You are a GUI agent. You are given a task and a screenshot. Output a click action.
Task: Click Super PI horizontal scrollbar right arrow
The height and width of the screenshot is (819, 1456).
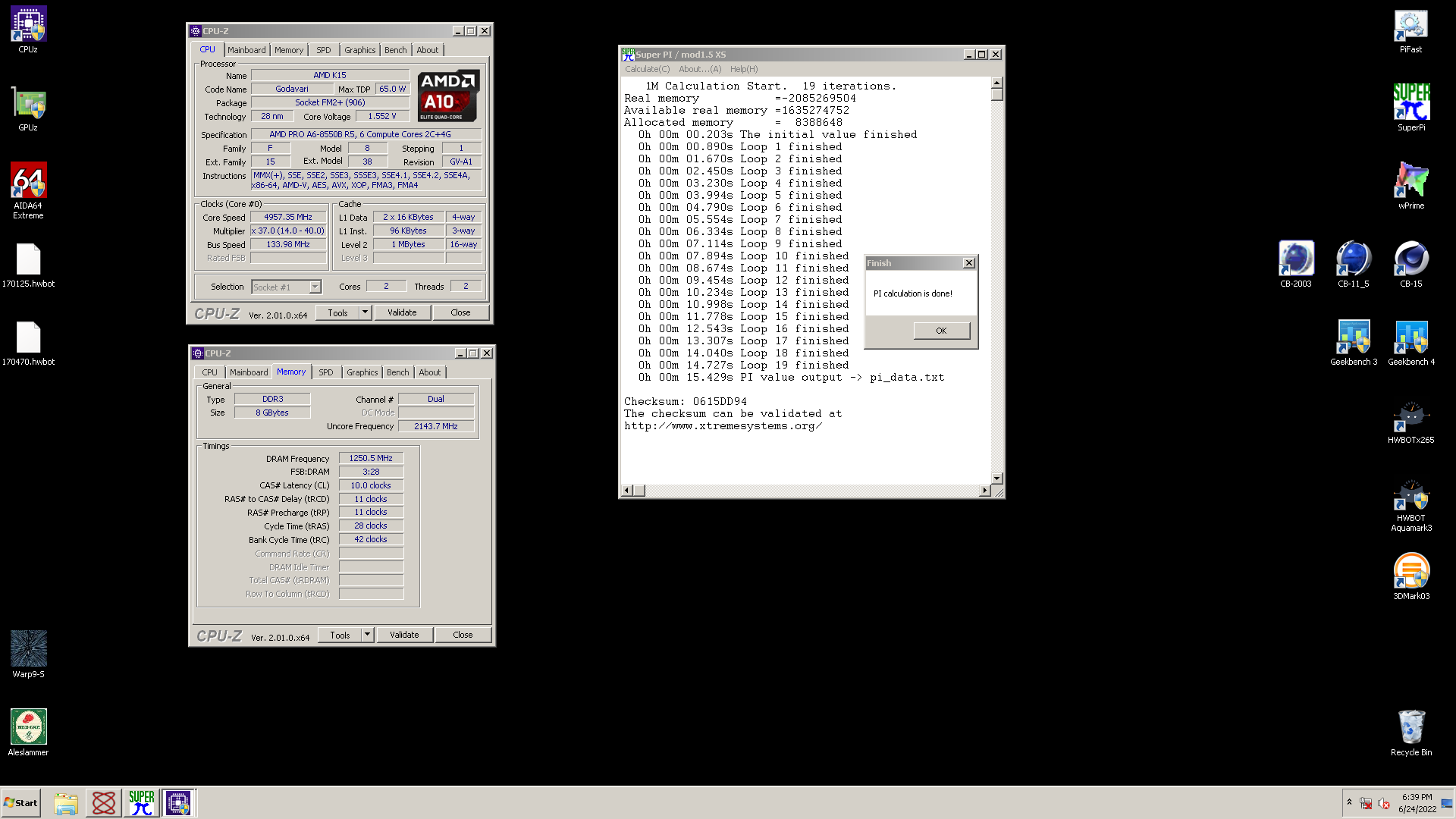point(985,491)
